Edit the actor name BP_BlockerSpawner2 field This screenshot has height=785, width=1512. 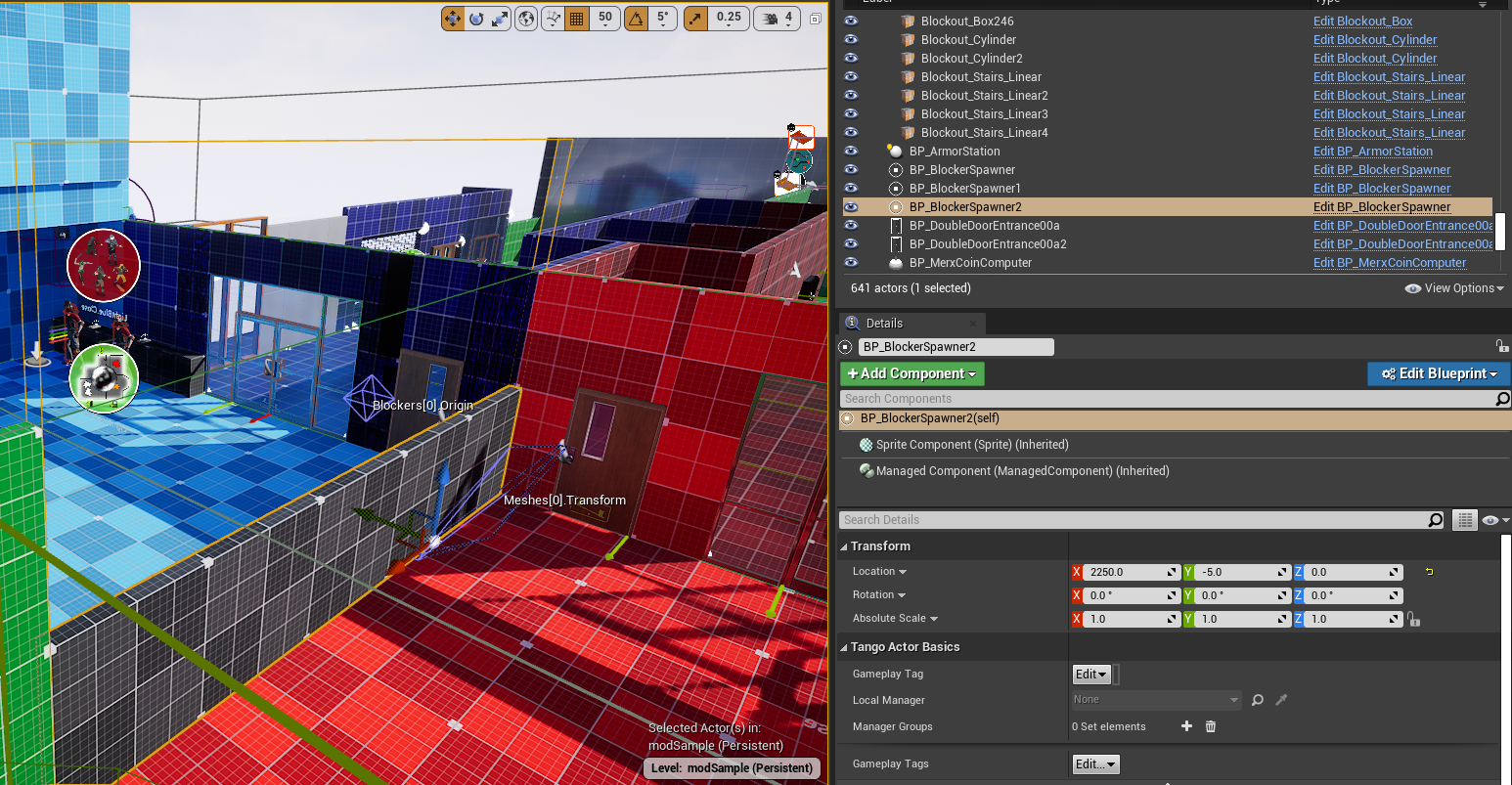click(x=956, y=346)
